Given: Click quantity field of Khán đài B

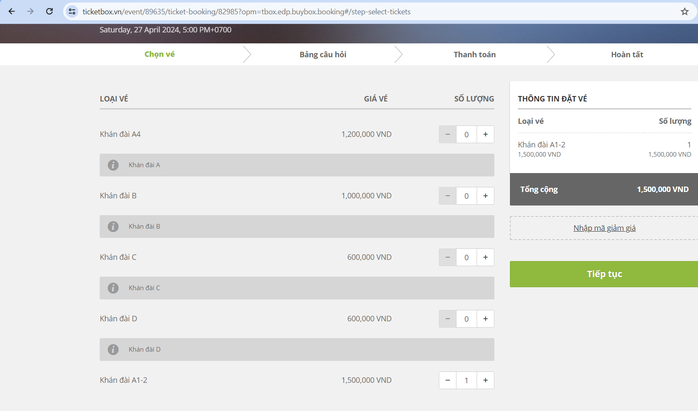Looking at the screenshot, I should (x=467, y=195).
